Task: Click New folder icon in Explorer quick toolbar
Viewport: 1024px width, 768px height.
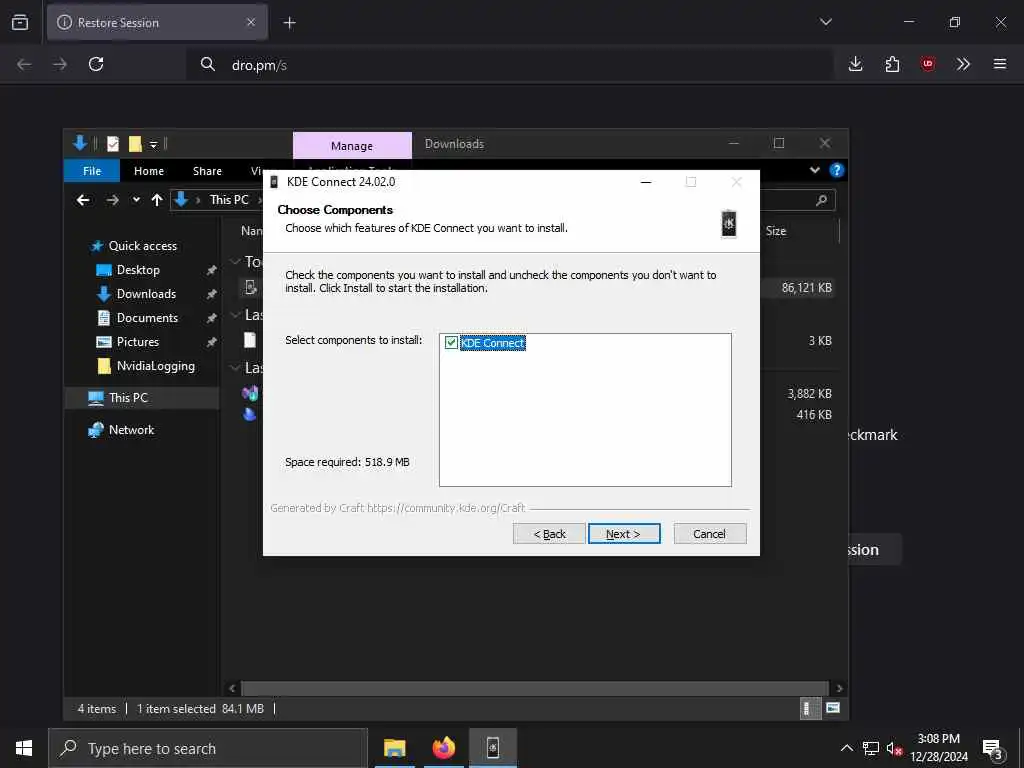Action: (135, 144)
